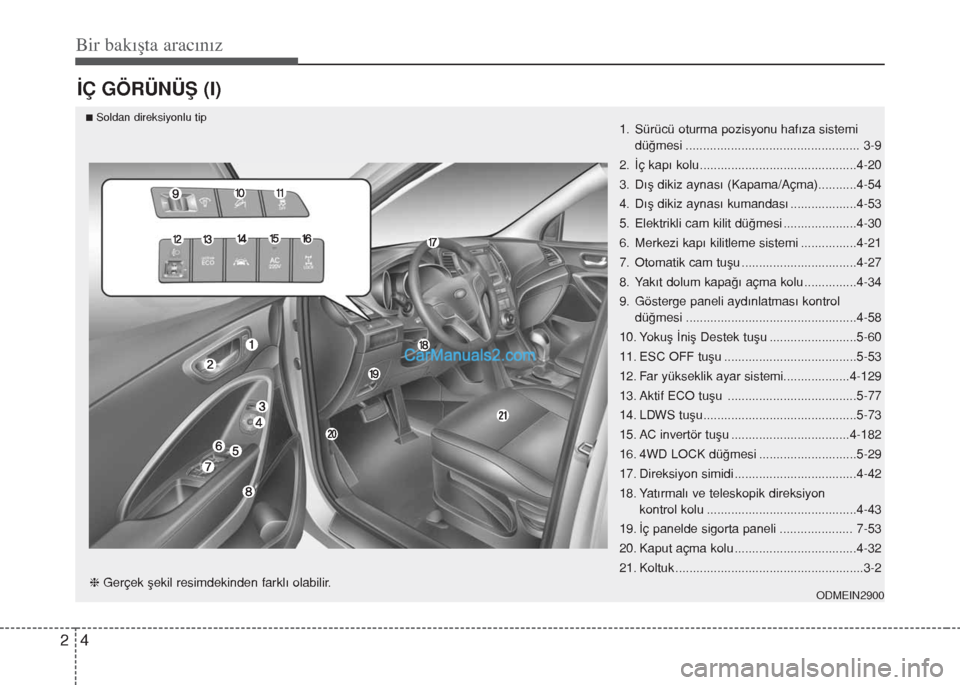960x685 pixels.
Task: Click callout 5 on the window lock button
Action: 235,451
